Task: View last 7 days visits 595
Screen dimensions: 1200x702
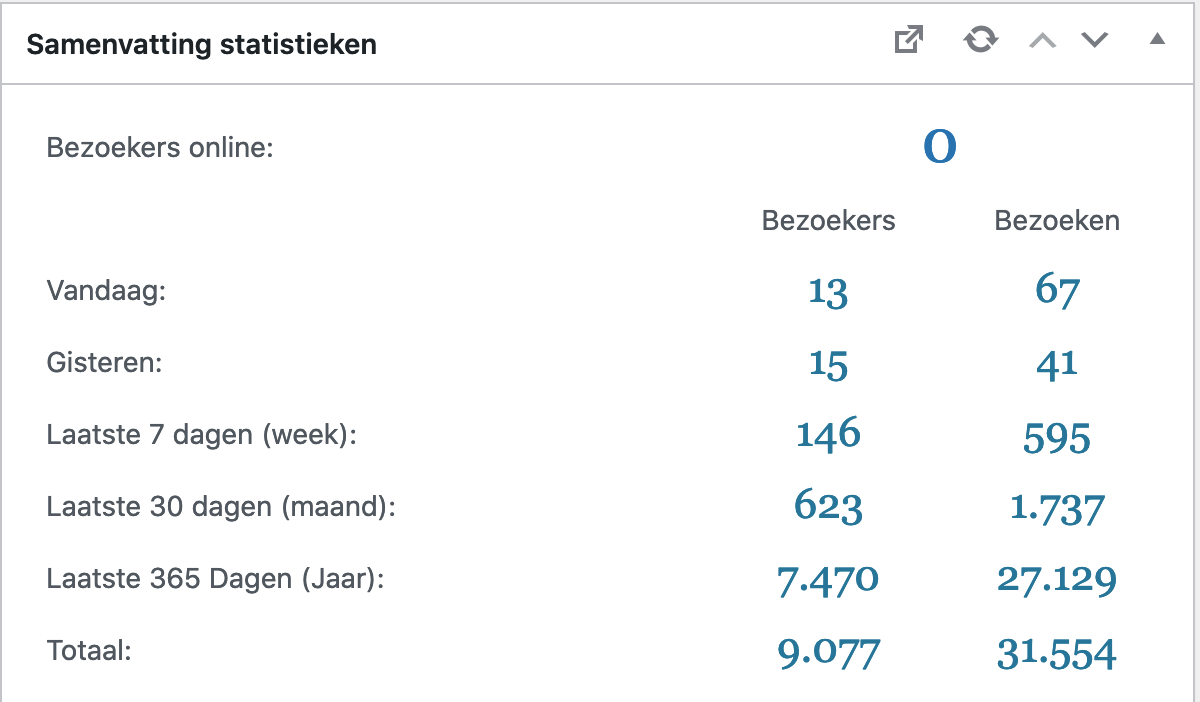Action: 1057,438
